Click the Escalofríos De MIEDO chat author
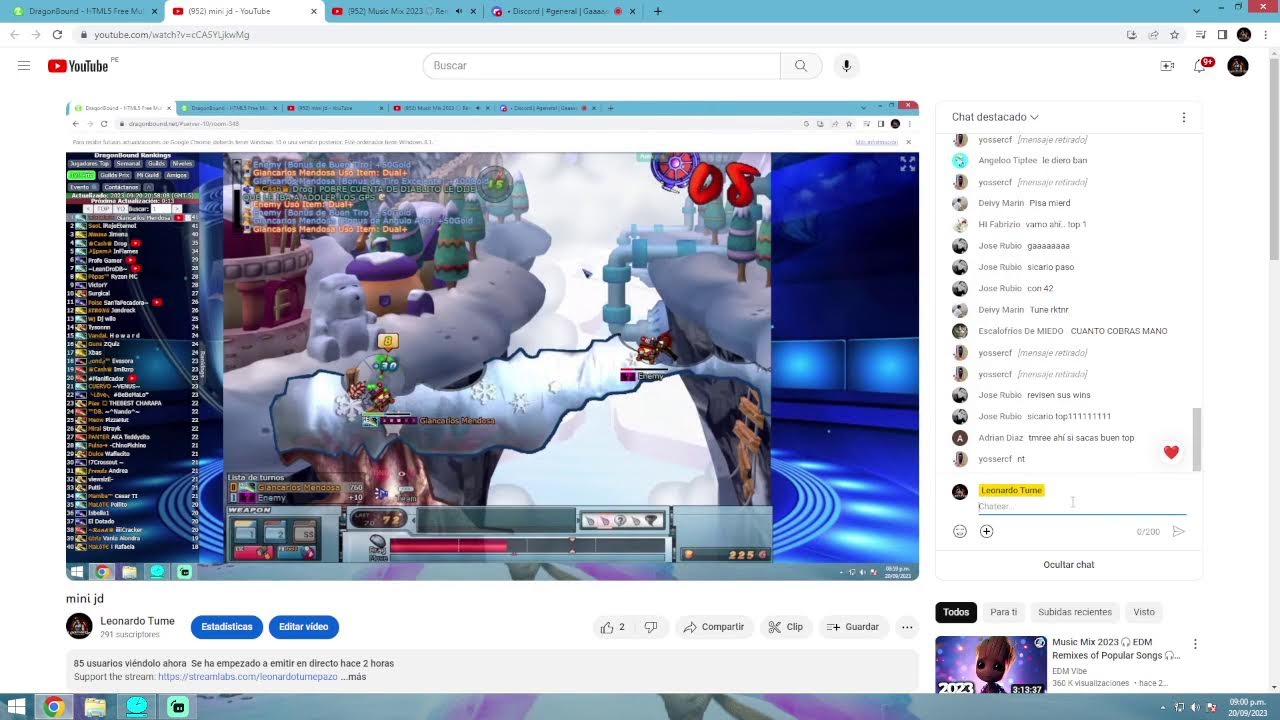 click(x=1021, y=331)
